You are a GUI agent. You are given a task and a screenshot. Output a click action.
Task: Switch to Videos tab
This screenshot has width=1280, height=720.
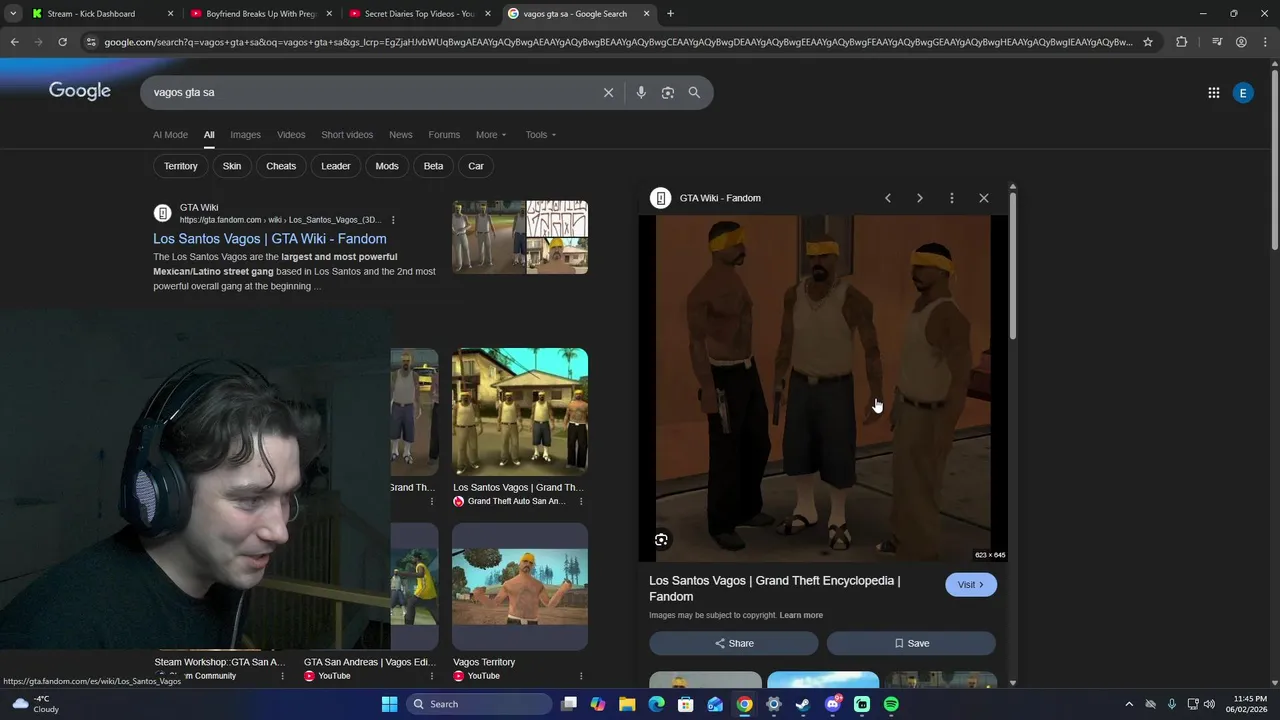291,135
